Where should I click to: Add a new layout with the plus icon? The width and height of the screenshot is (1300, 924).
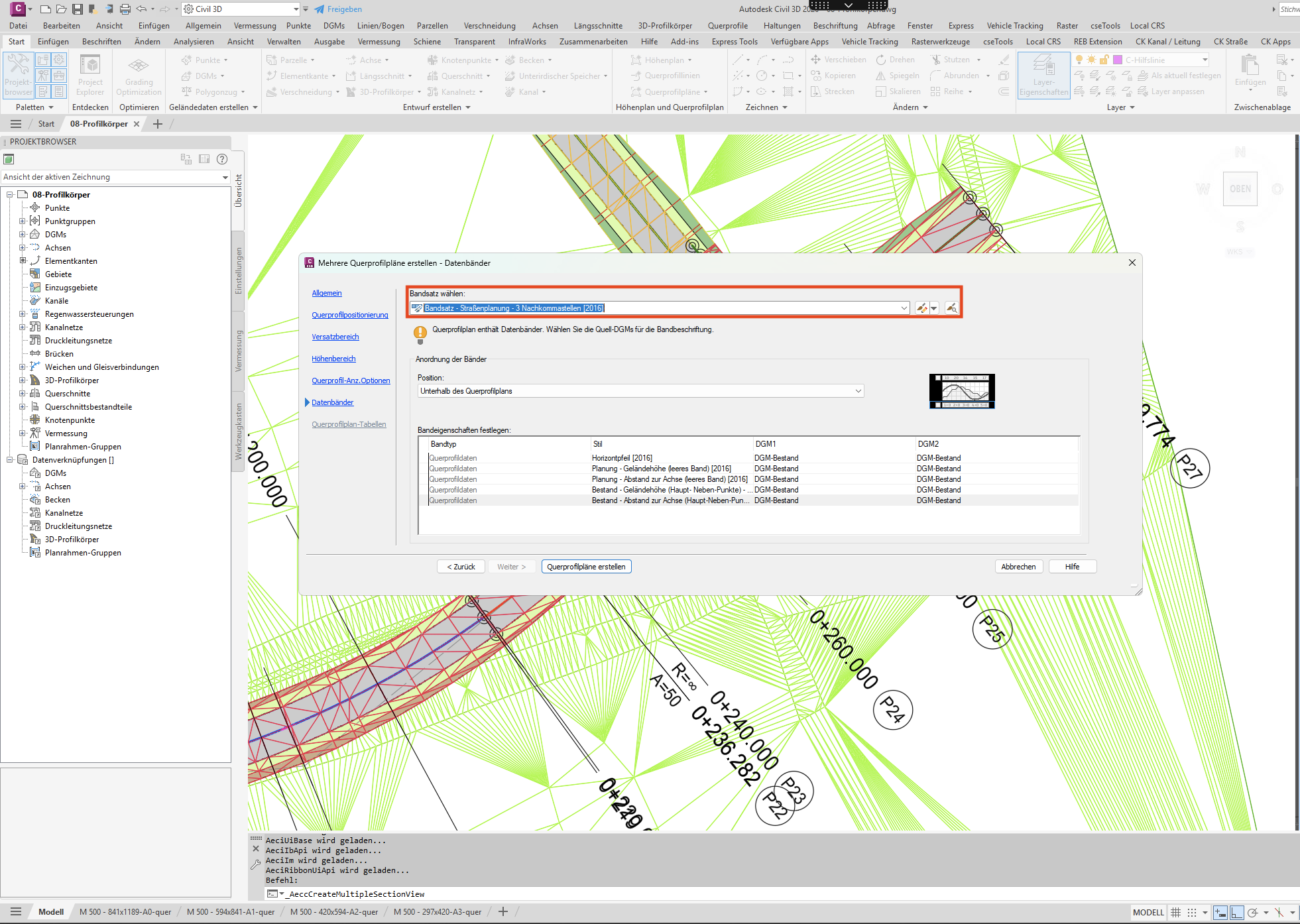tap(503, 911)
